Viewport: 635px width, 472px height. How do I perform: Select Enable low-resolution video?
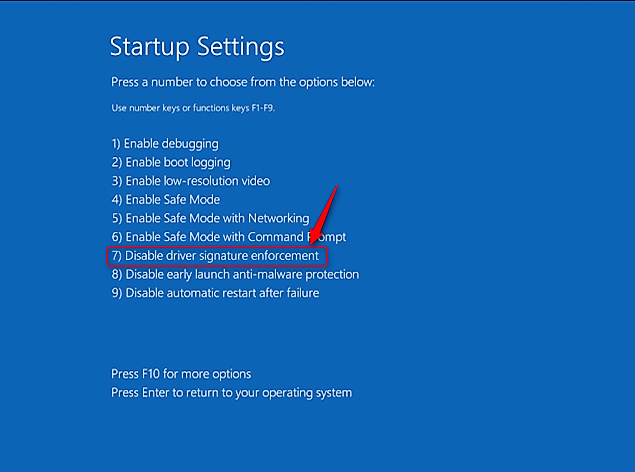coord(190,181)
